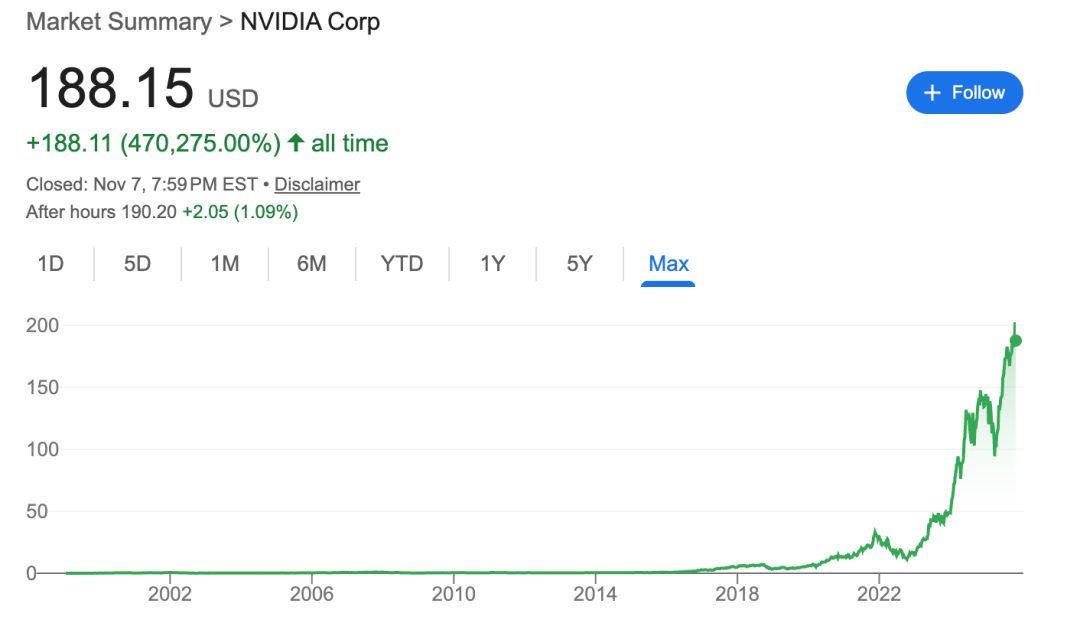
Task: Click the green endpoint dot on chart
Action: (1016, 340)
